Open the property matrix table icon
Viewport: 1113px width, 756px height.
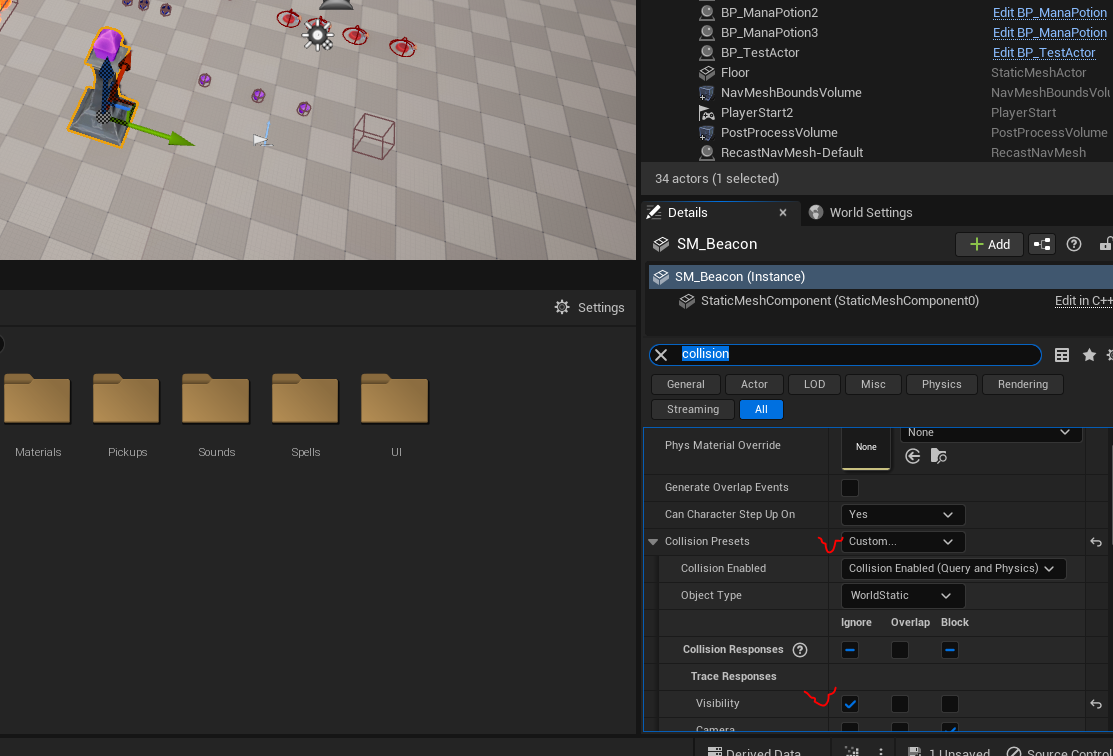[x=1061, y=355]
